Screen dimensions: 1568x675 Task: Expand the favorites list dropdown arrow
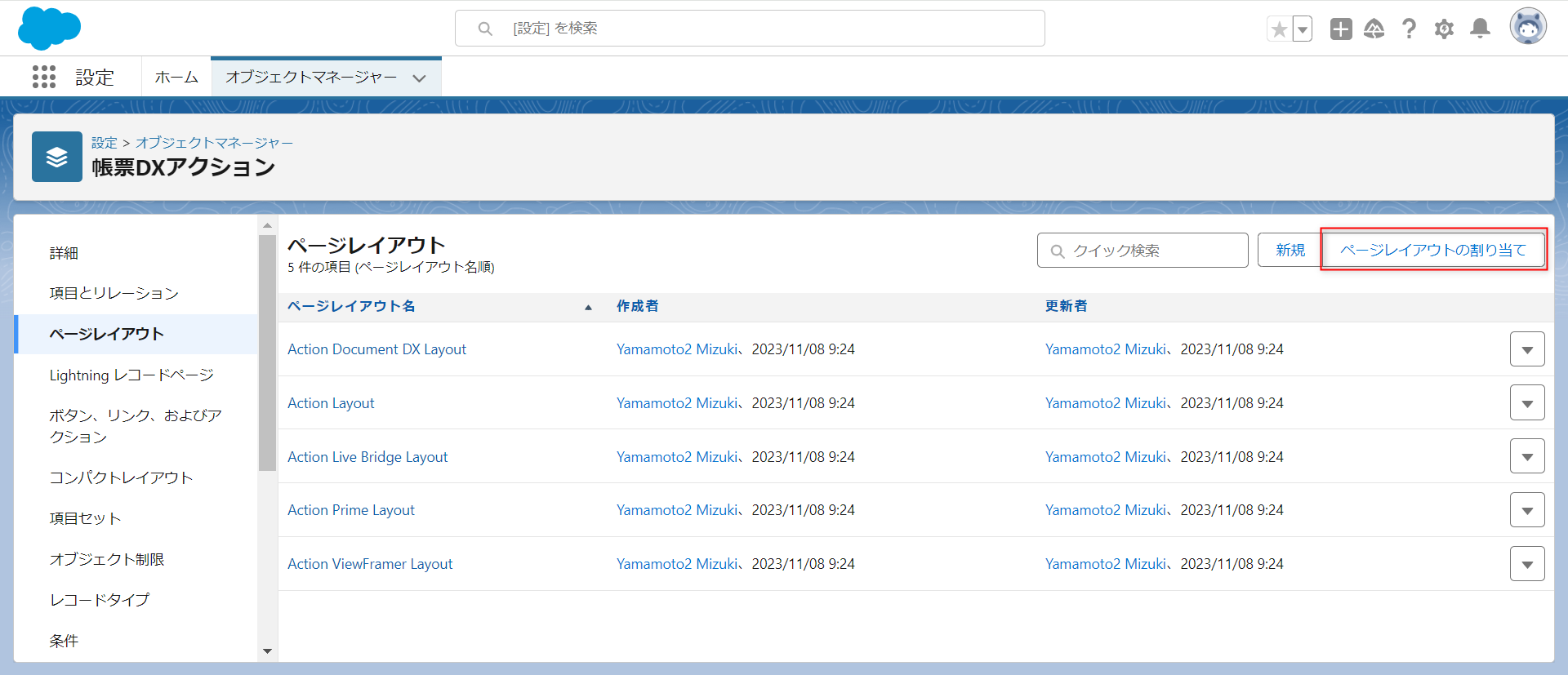click(x=1303, y=29)
